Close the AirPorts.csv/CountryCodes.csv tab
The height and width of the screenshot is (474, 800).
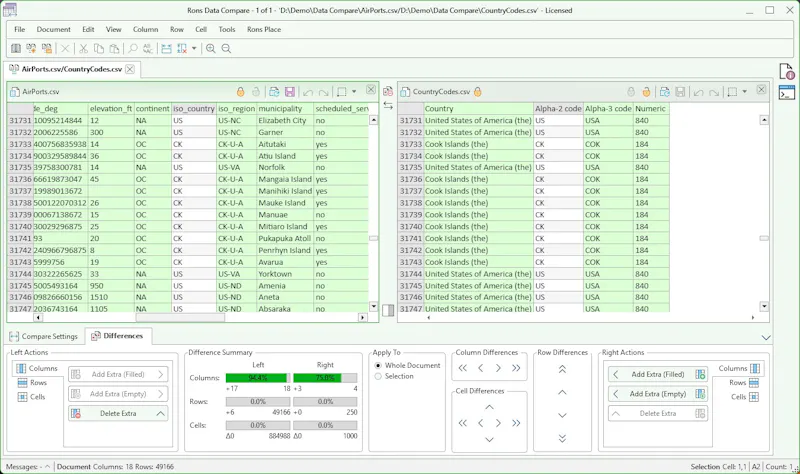pos(130,69)
